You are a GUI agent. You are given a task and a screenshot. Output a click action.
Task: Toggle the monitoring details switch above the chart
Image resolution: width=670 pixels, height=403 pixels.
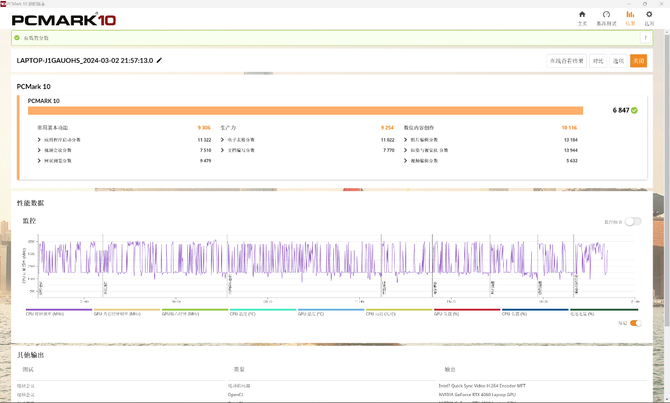pyautogui.click(x=633, y=221)
